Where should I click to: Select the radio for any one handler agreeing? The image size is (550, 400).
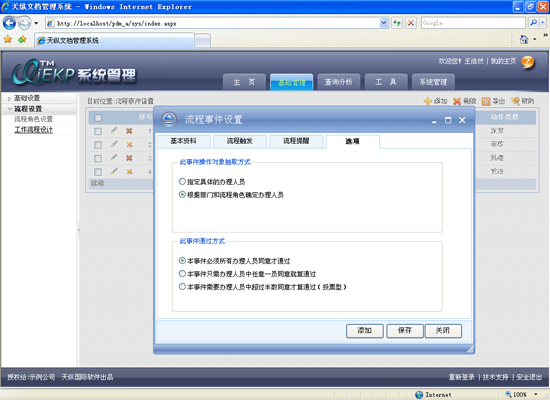182,273
